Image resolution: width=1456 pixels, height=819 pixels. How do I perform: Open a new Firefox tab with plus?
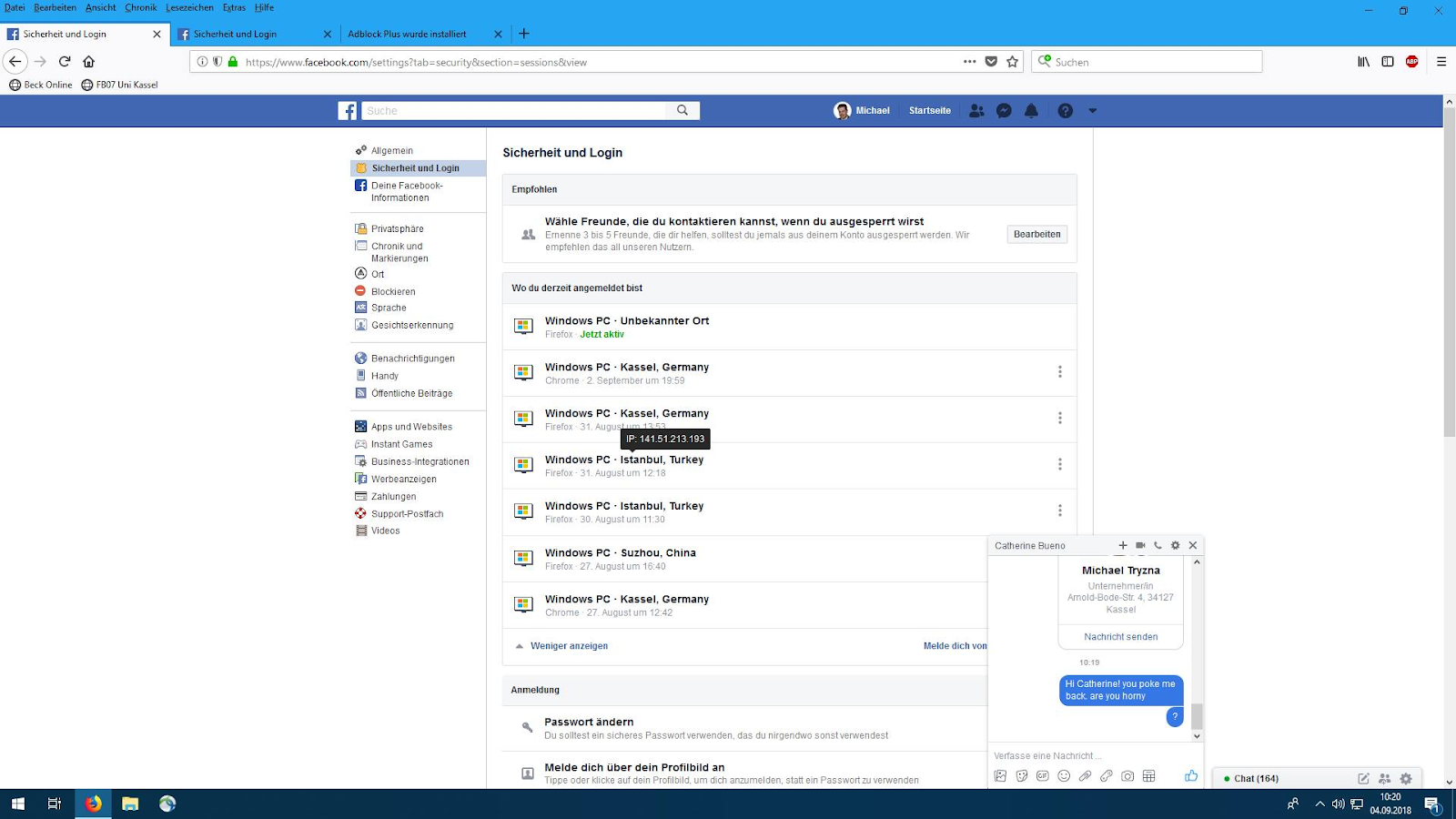(524, 34)
